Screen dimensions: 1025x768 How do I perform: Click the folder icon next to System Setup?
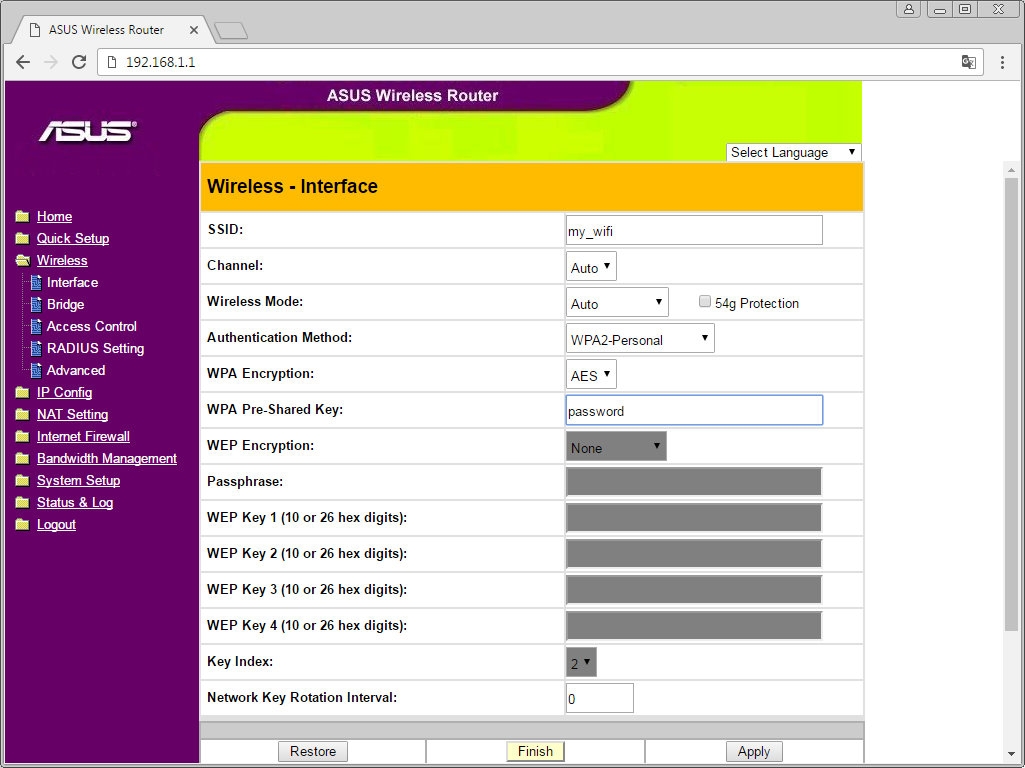pos(22,480)
